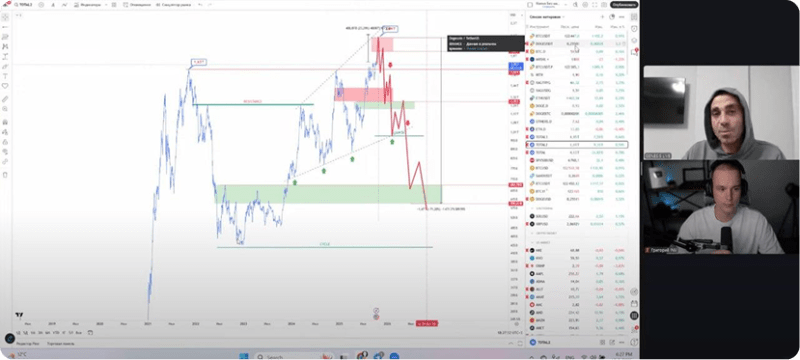The image size is (800, 360).
Task: Select BTCUSDT first row in watchlist
Action: click(x=578, y=36)
